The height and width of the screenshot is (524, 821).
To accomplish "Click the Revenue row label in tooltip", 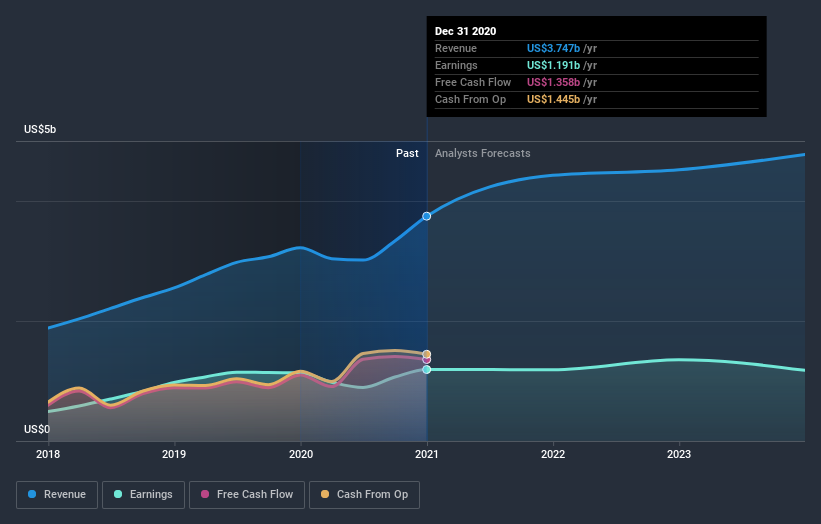I will (x=456, y=48).
